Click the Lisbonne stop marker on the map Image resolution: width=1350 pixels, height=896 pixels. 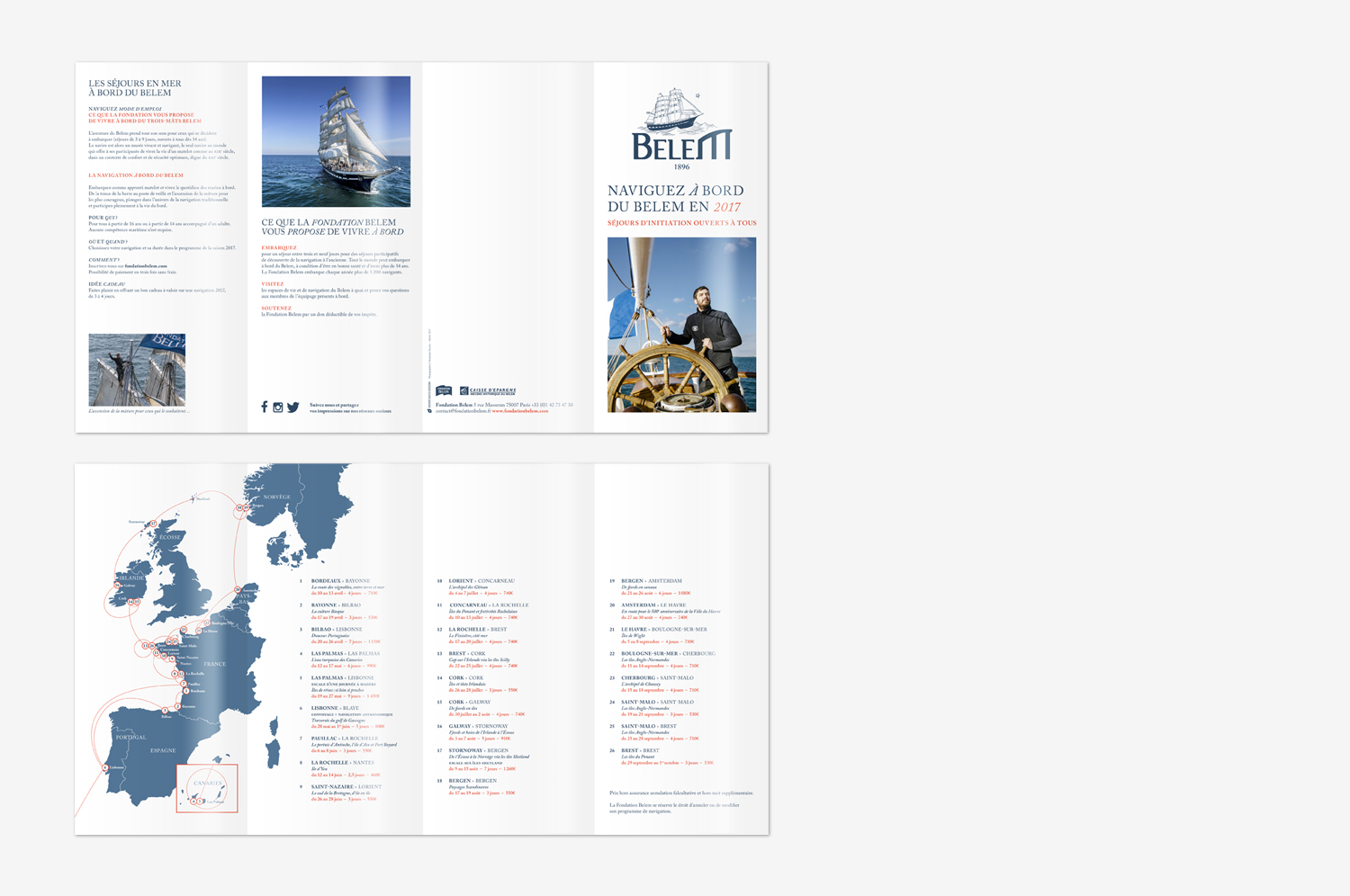point(105,767)
